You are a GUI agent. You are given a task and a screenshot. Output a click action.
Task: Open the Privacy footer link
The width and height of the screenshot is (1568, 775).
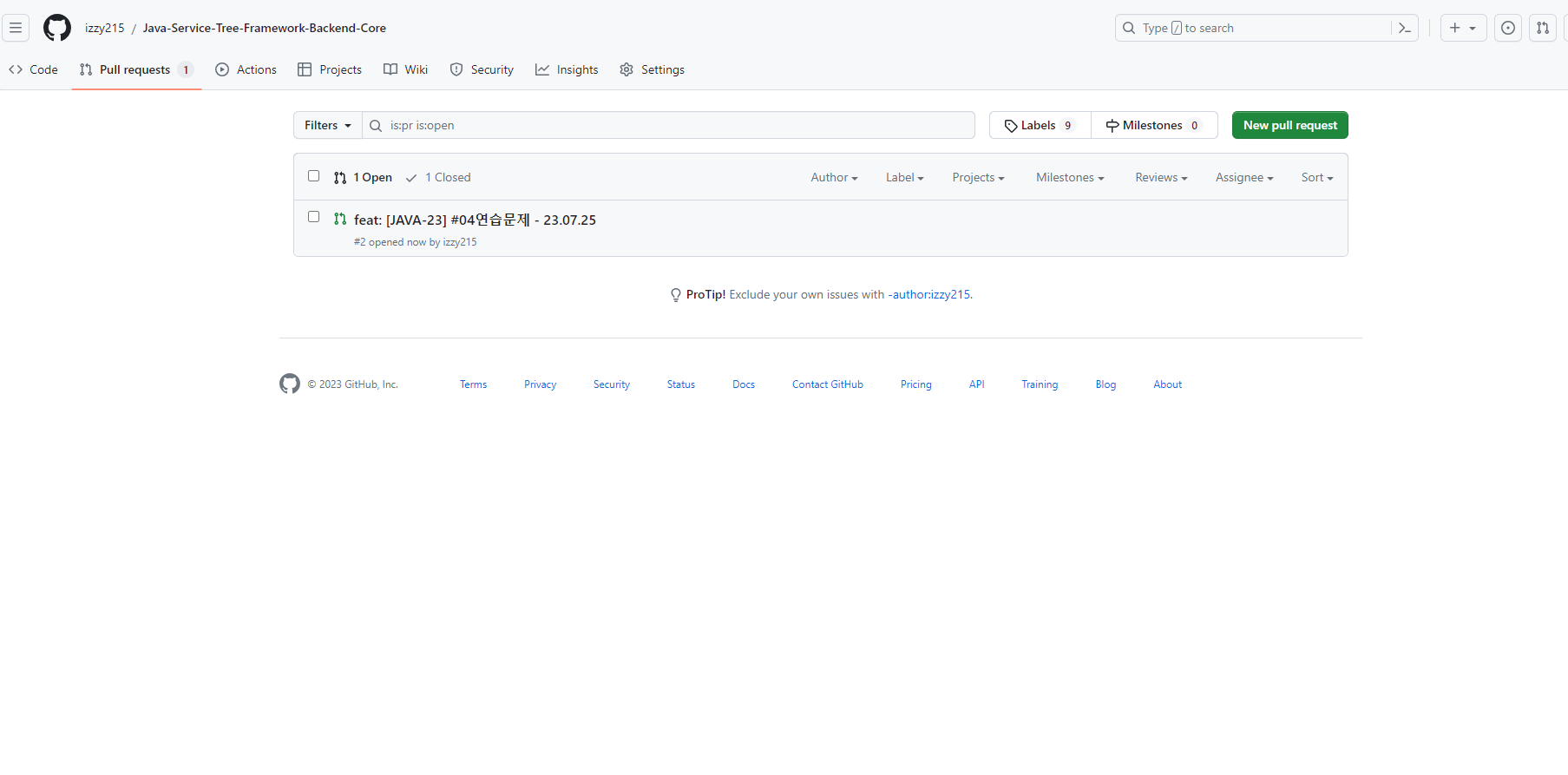point(540,384)
